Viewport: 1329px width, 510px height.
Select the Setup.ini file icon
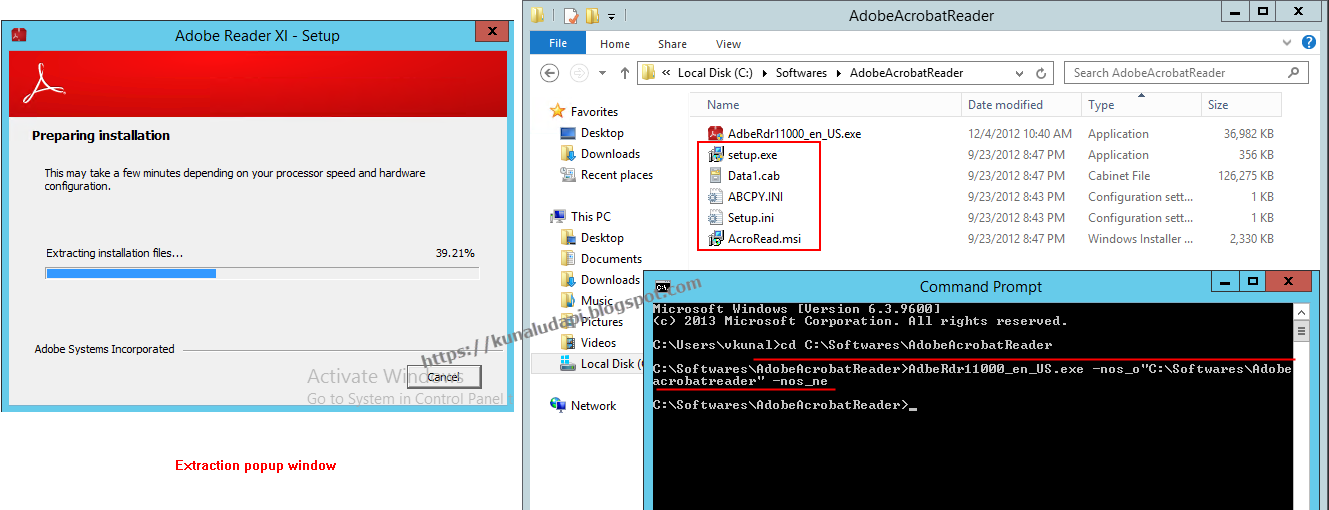click(x=715, y=218)
